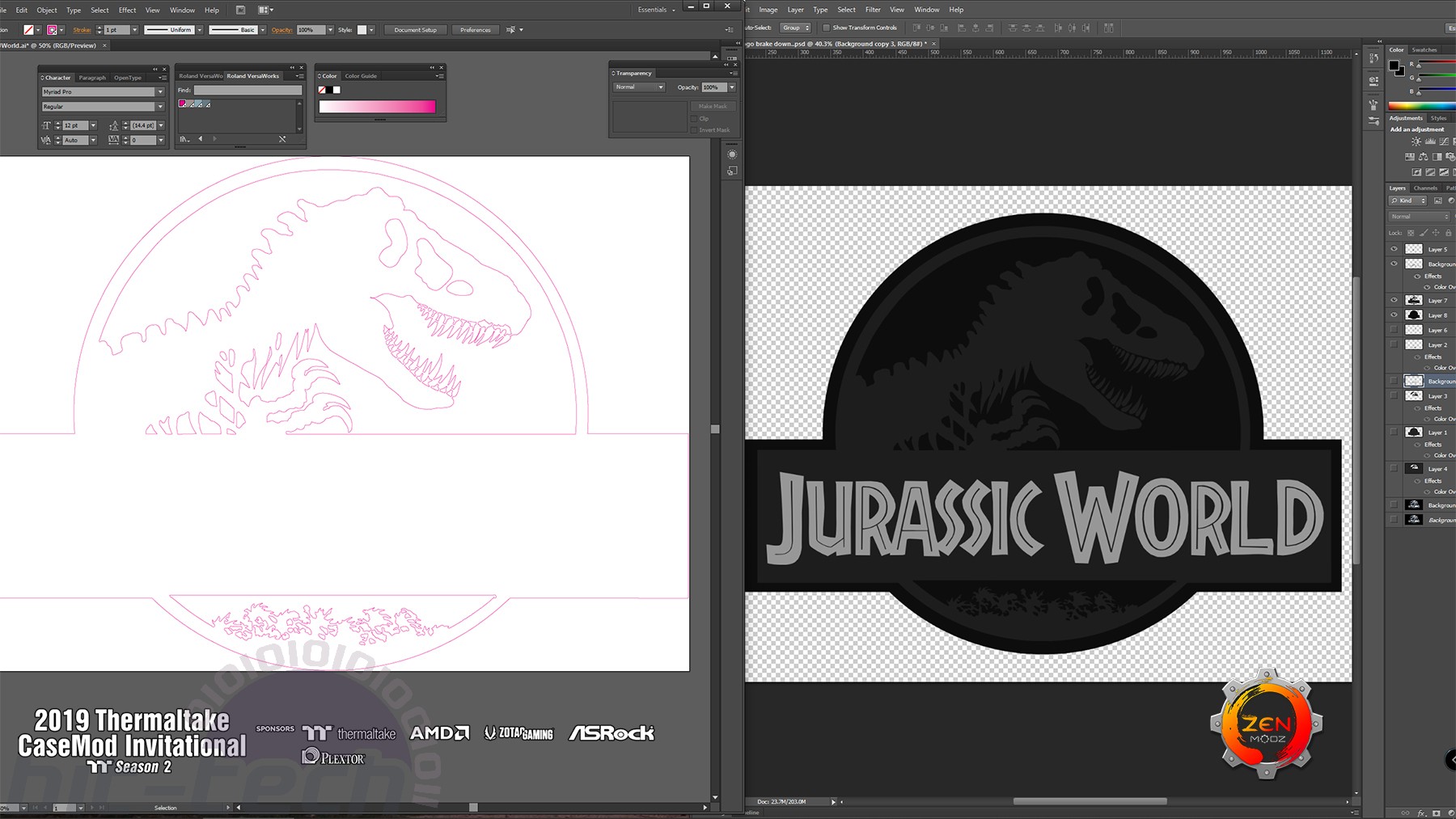Click Auto-Align Layers icon
Image resolution: width=1456 pixels, height=819 pixels.
pos(1109,27)
